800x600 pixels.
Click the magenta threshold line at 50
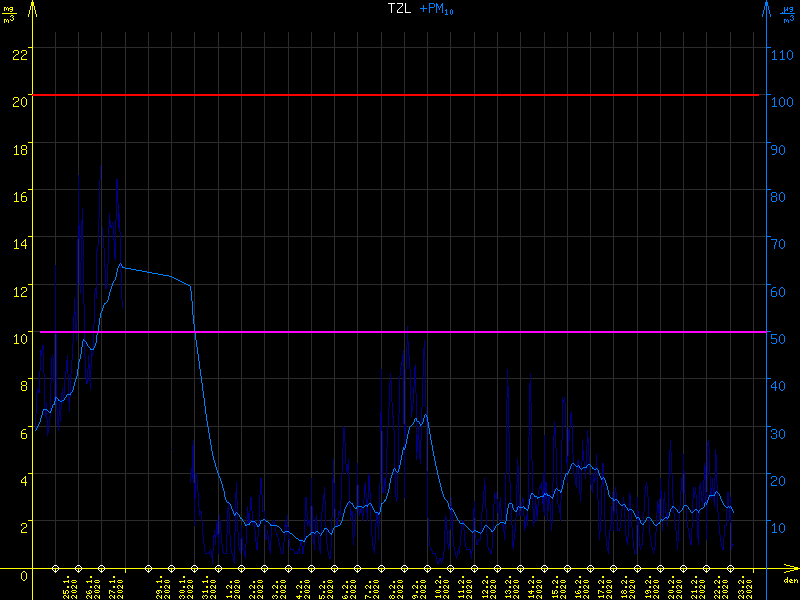pyautogui.click(x=400, y=331)
